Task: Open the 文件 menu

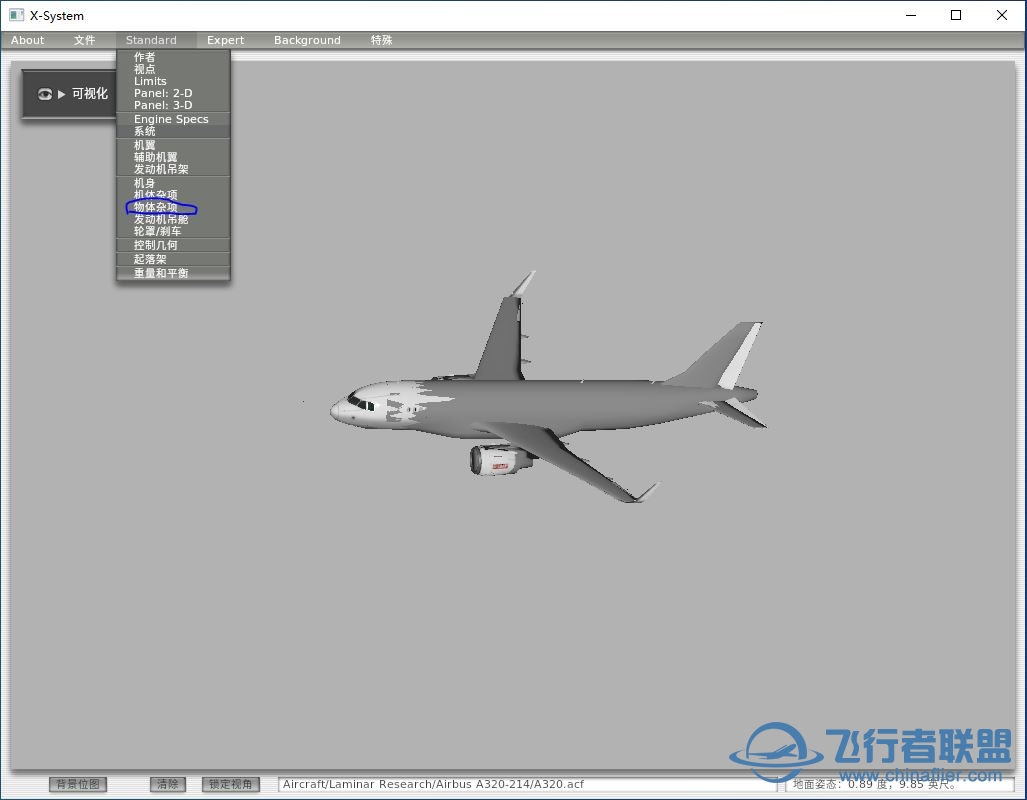Action: point(85,40)
